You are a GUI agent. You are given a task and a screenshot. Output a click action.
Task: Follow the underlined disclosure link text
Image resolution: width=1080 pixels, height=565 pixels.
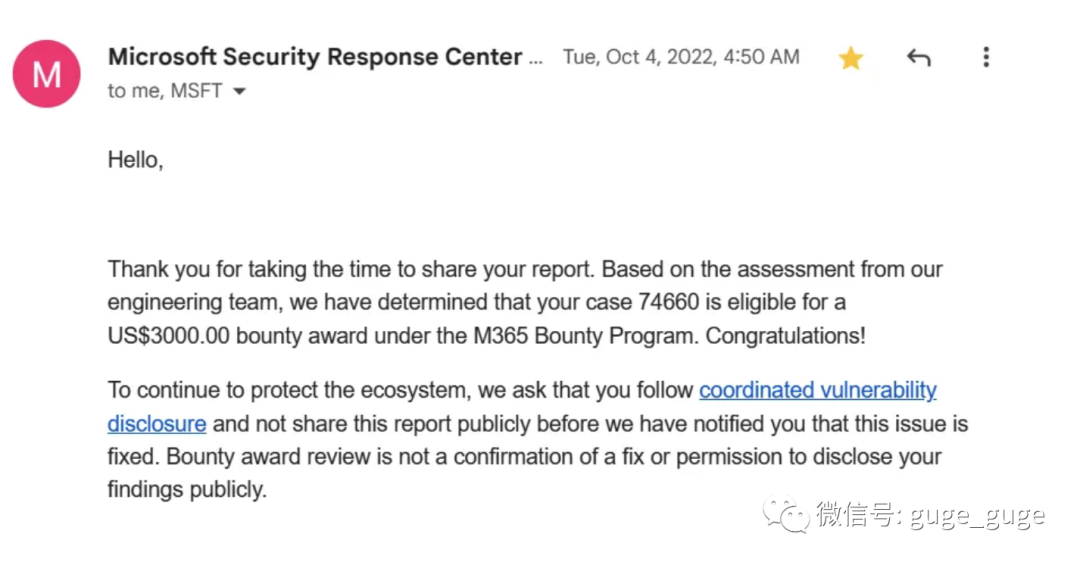pos(157,423)
